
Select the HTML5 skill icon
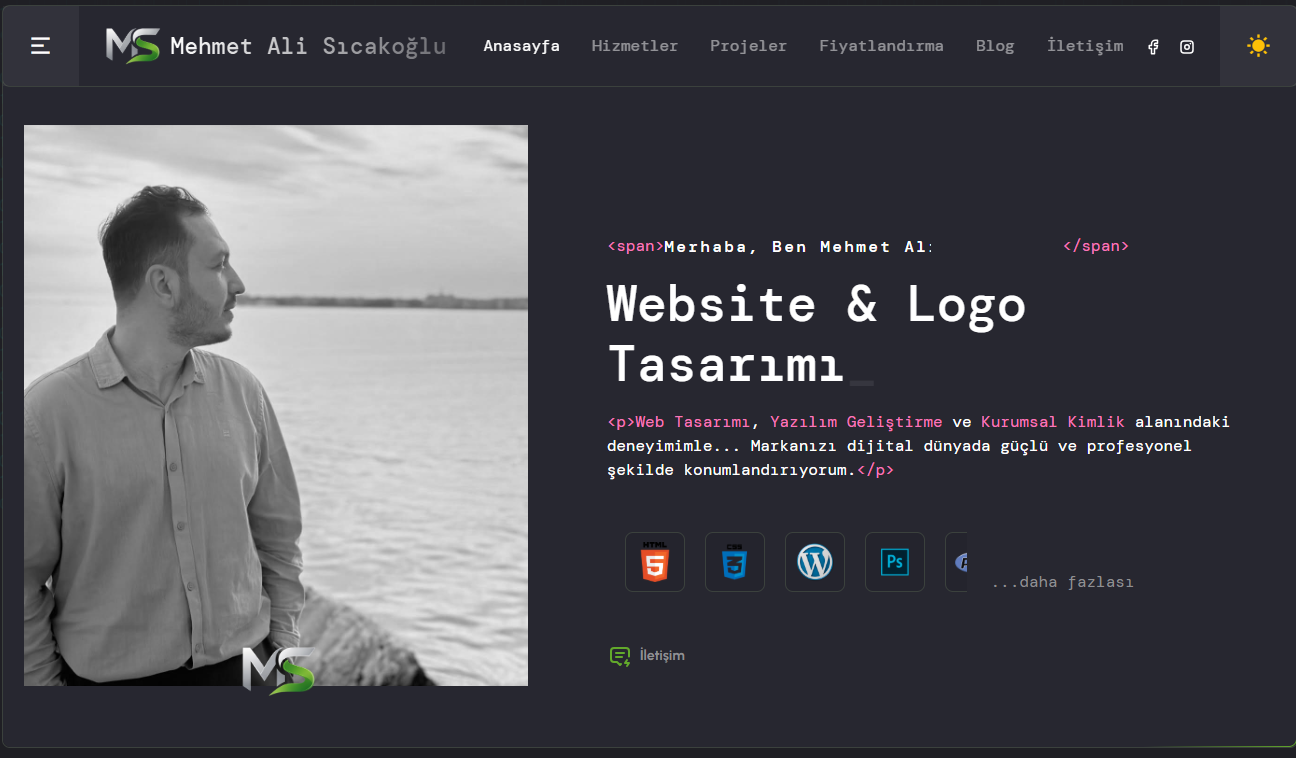(x=655, y=562)
